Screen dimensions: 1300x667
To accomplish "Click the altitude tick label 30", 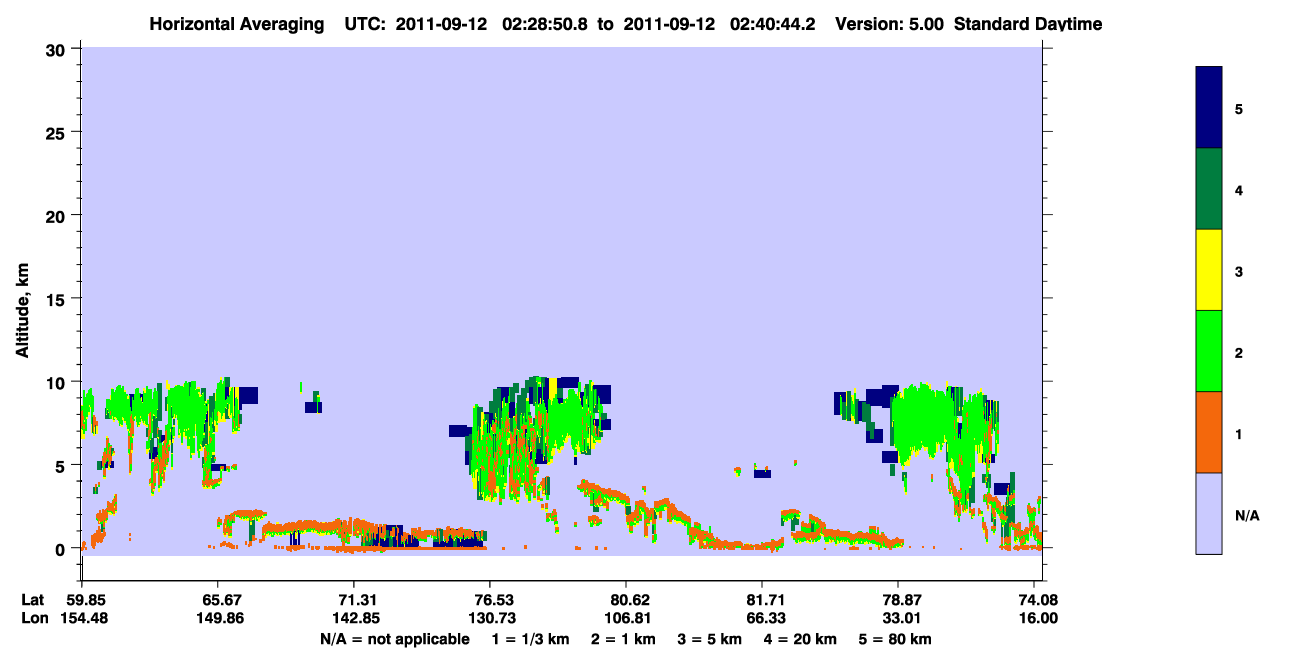I will [57, 49].
